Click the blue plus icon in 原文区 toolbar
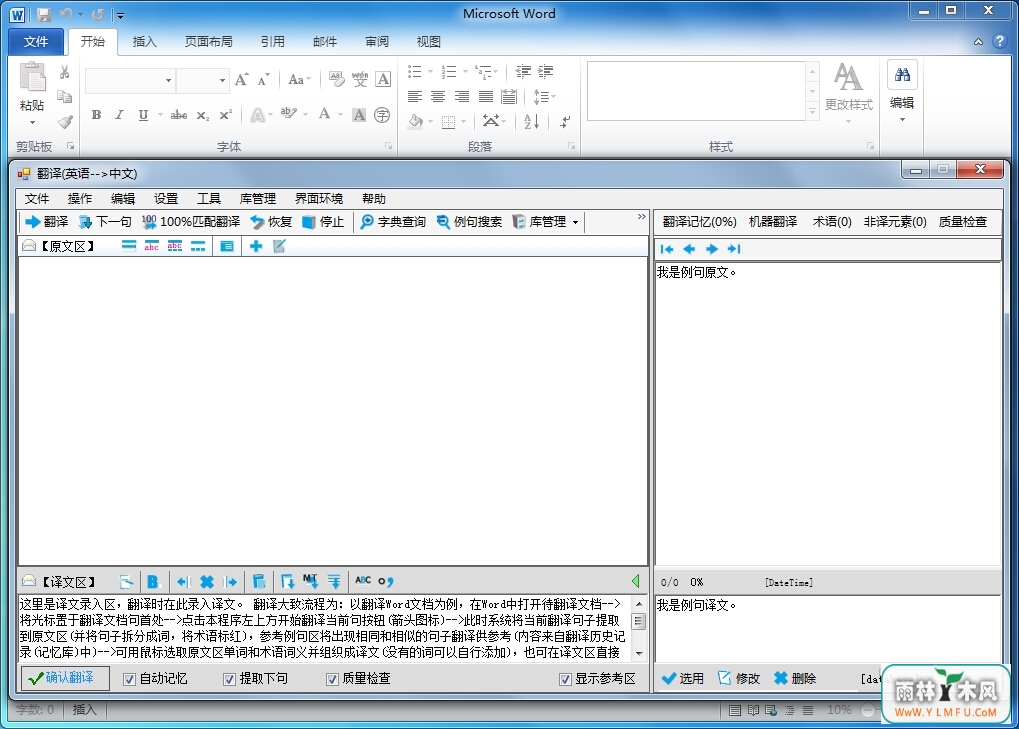This screenshot has width=1019, height=729. [x=256, y=246]
